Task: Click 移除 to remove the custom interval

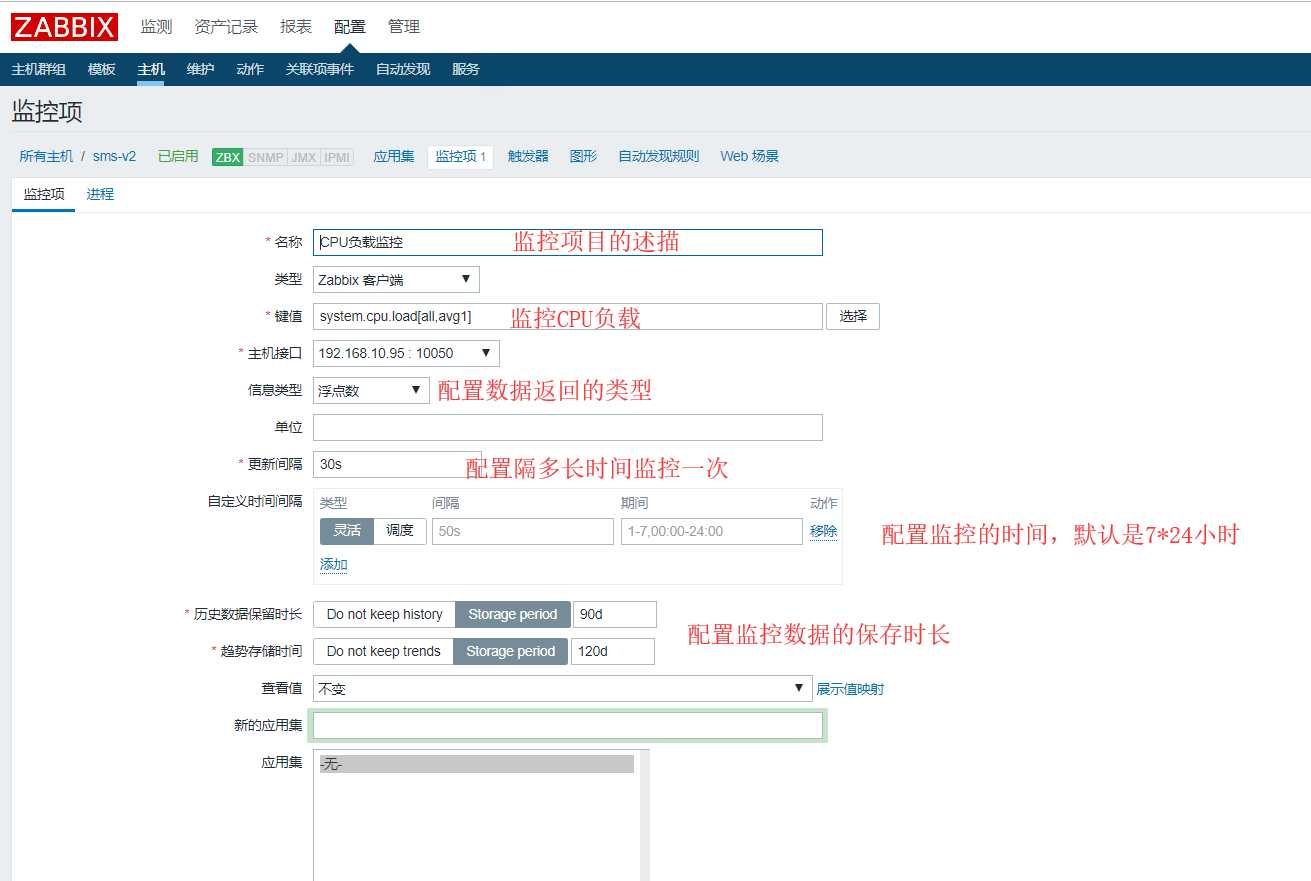Action: point(824,531)
